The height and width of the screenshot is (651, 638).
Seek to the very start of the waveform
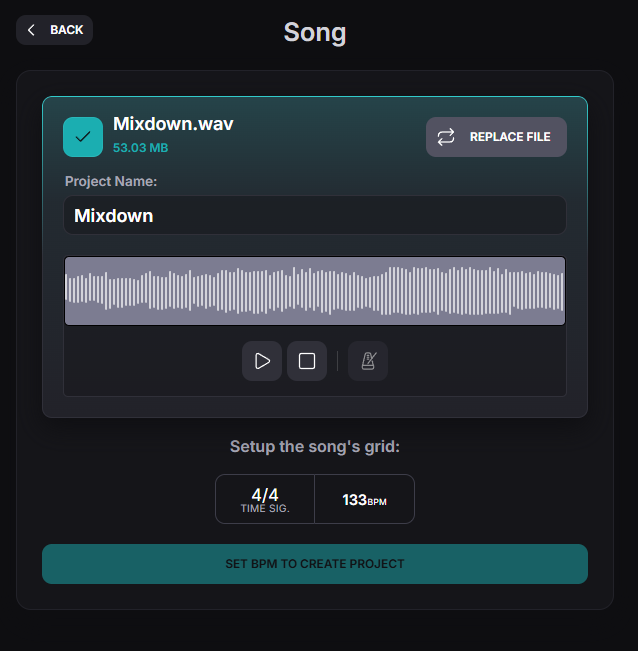68,291
